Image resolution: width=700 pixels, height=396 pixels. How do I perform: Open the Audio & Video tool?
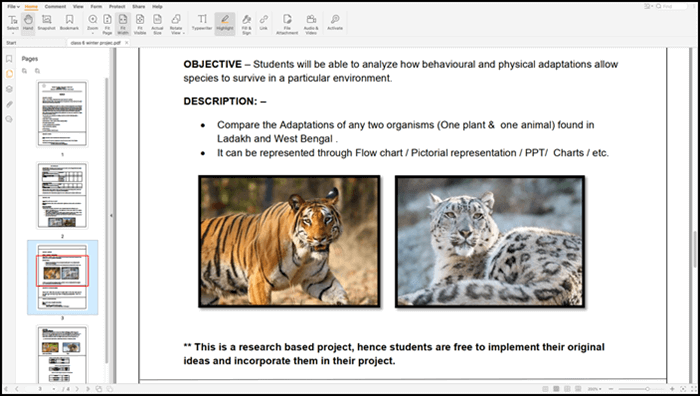click(311, 24)
